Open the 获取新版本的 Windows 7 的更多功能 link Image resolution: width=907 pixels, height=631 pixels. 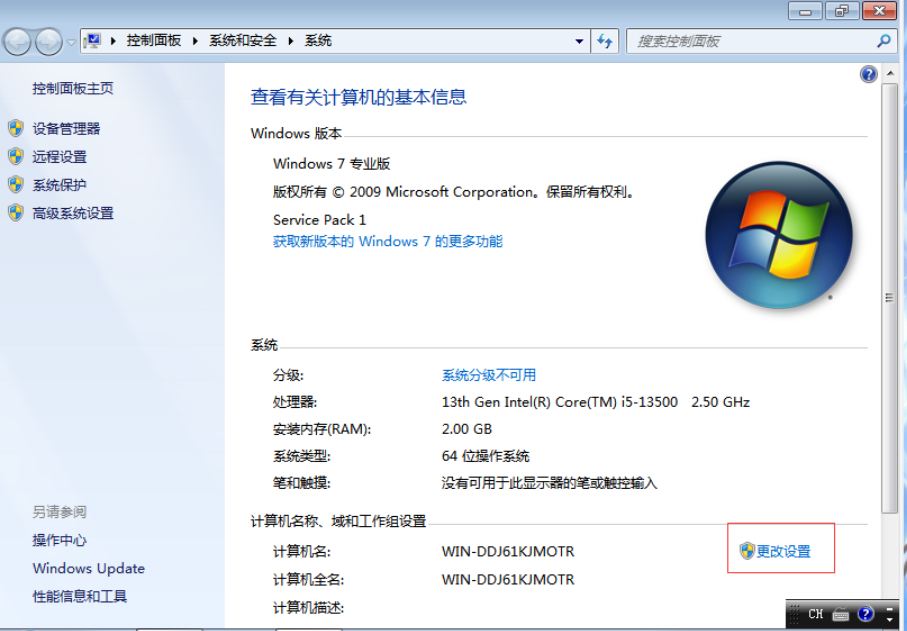pyautogui.click(x=388, y=241)
